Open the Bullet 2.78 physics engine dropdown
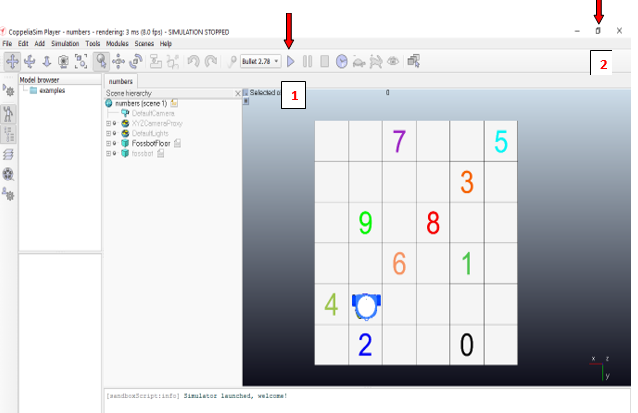The image size is (638, 413). click(261, 62)
